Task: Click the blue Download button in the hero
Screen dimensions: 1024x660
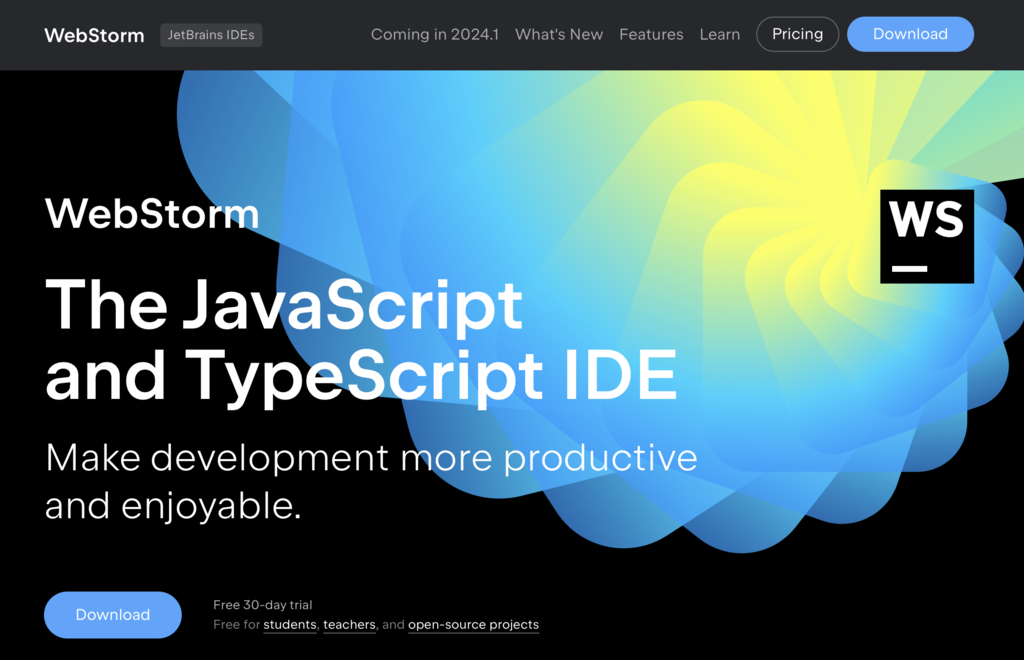Action: pyautogui.click(x=112, y=614)
